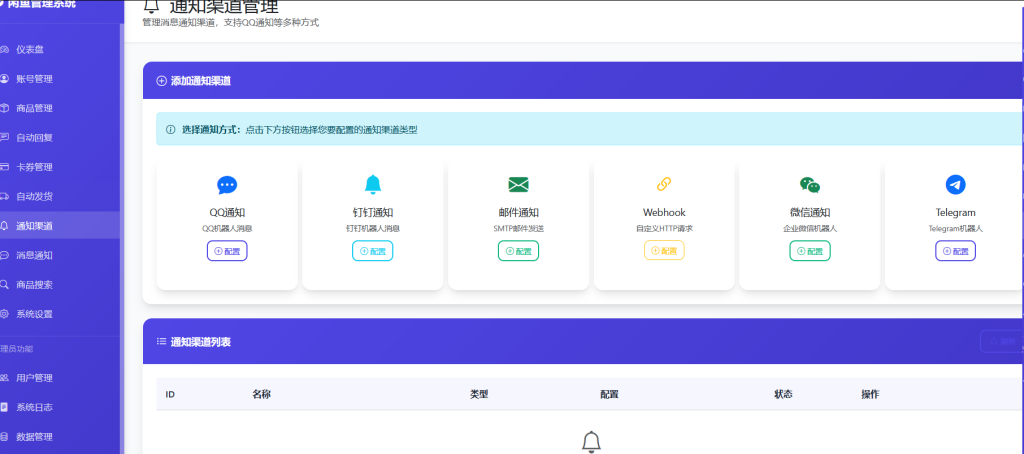Click the empty list bell icon
This screenshot has width=1024, height=454.
(591, 441)
